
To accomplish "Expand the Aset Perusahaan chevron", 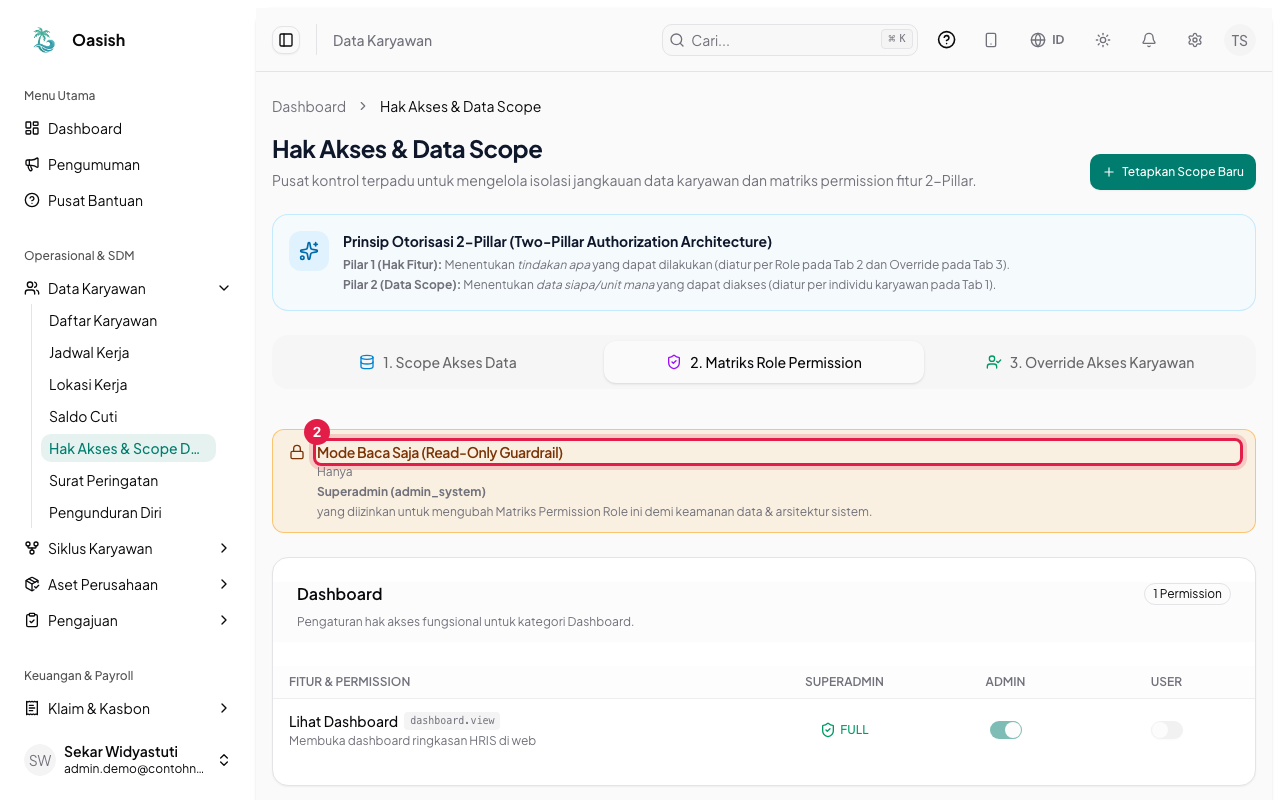I will (224, 585).
